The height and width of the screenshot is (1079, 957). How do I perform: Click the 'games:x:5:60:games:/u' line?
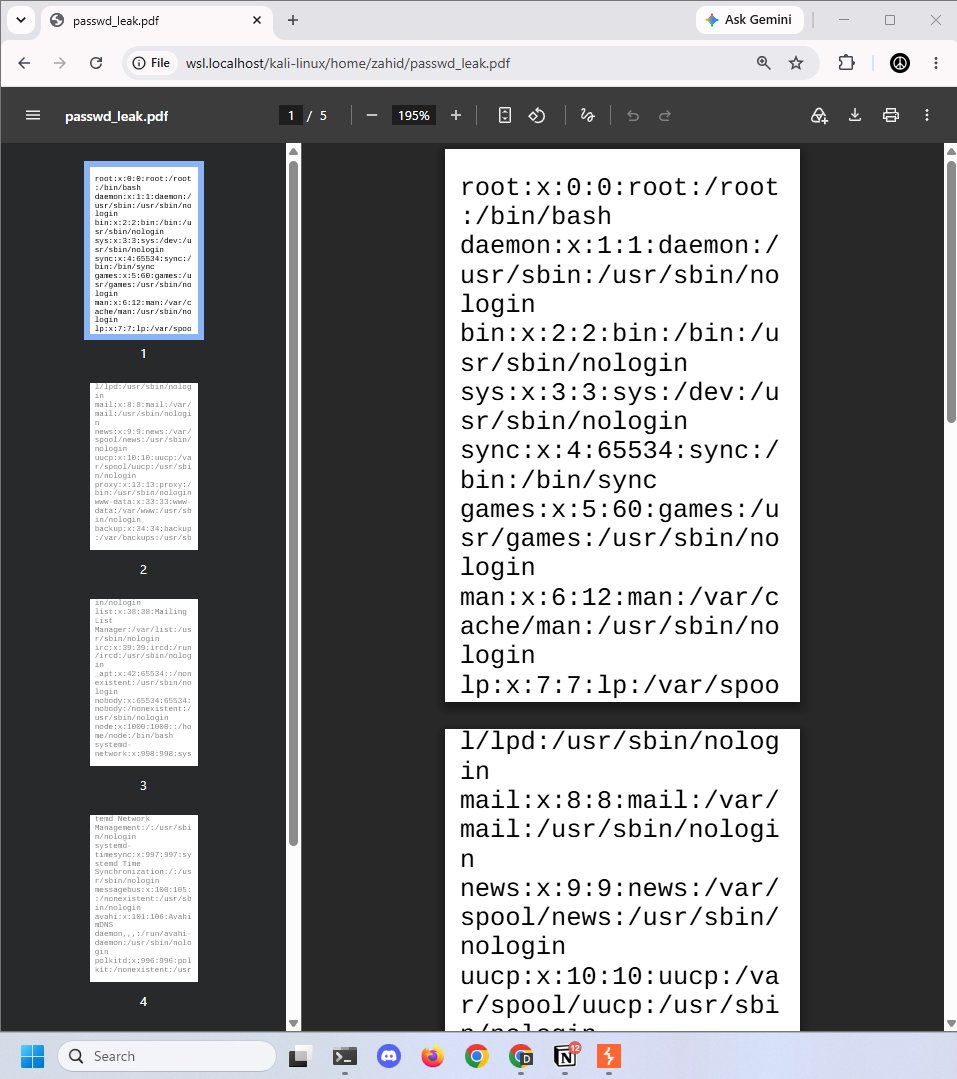click(x=619, y=509)
